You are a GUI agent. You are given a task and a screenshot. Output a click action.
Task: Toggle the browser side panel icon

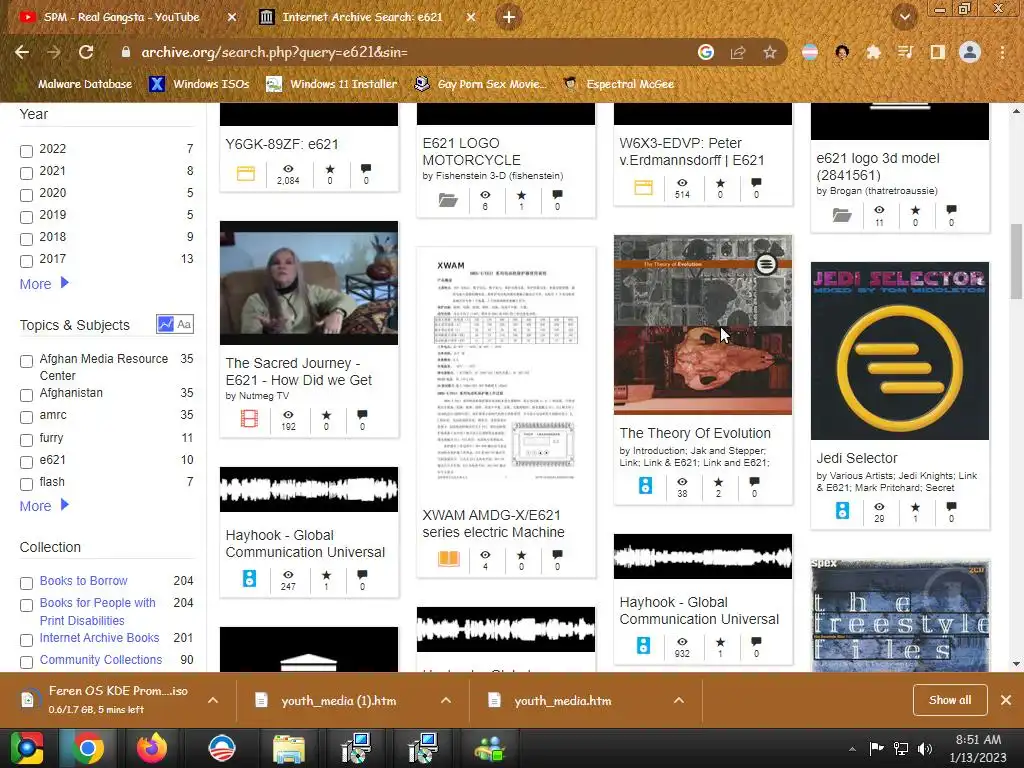(937, 52)
